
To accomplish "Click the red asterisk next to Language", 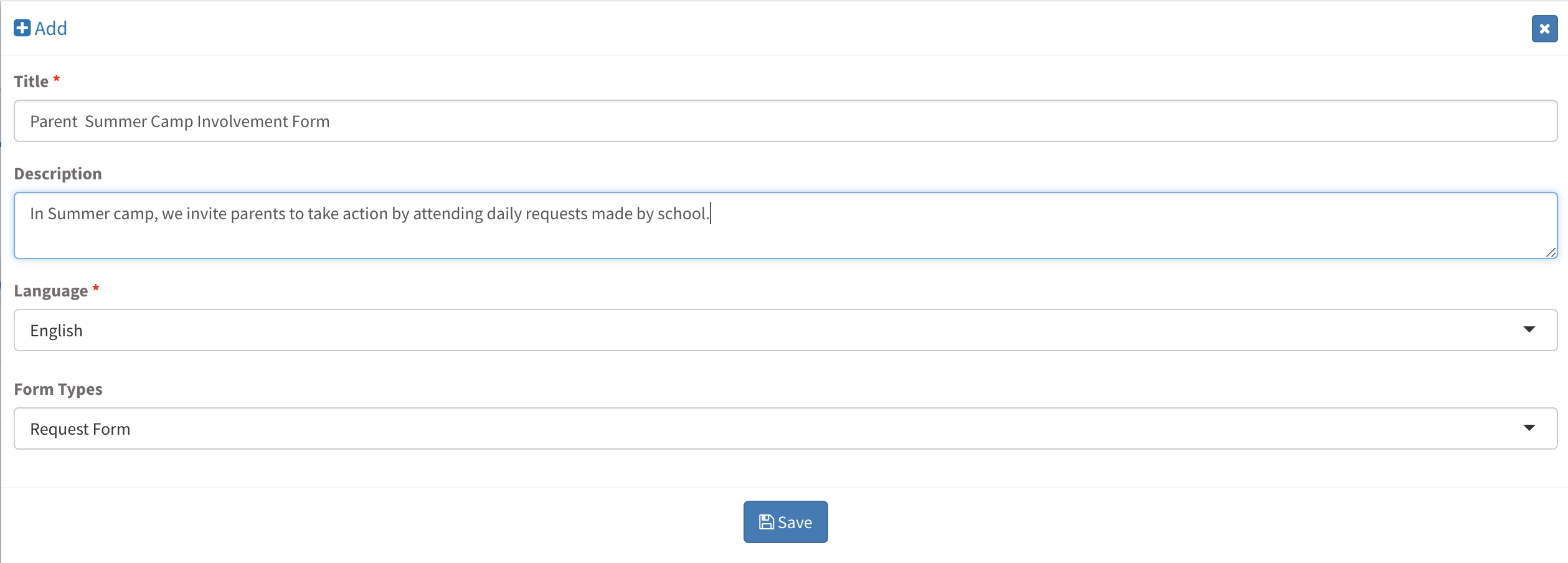I will tap(96, 288).
